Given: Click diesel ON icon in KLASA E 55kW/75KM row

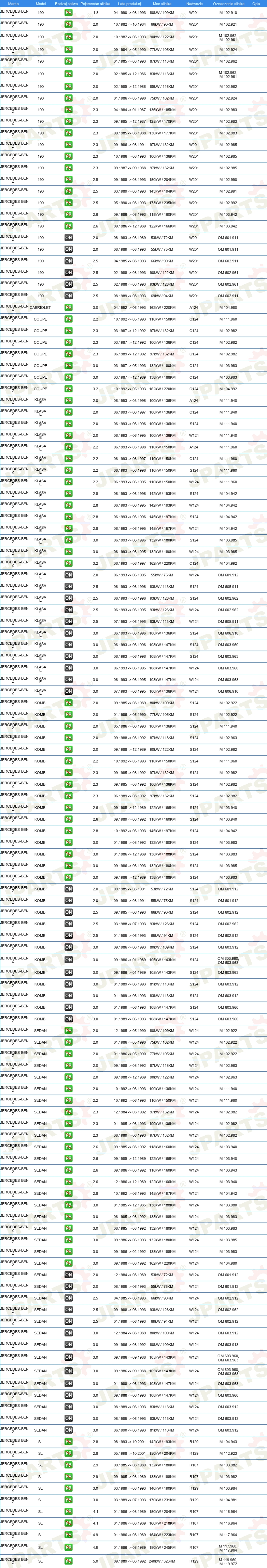Looking at the screenshot, I should point(68,575).
